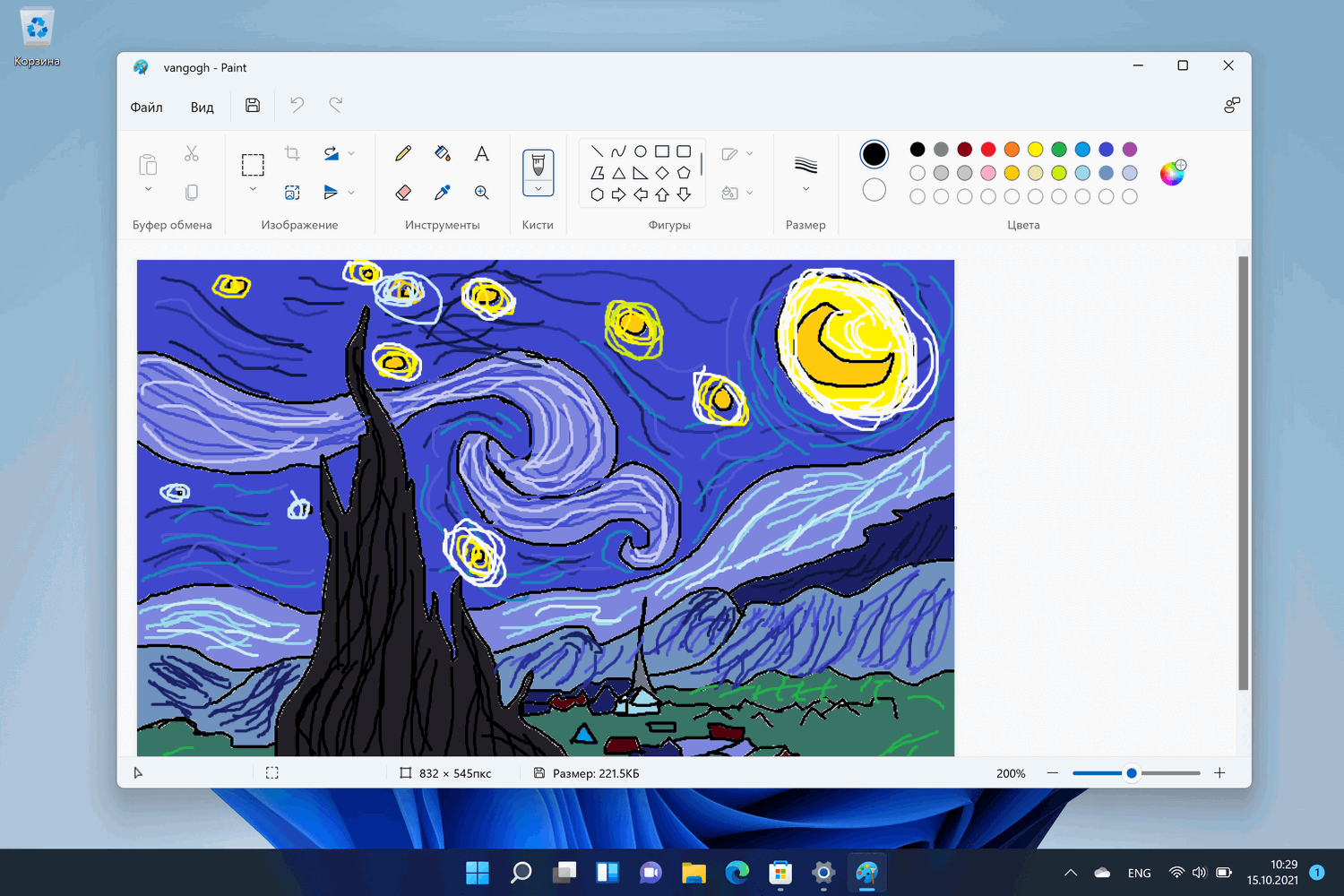
Task: Pick the yellow palette swatch in the top row
Action: pos(1035,149)
